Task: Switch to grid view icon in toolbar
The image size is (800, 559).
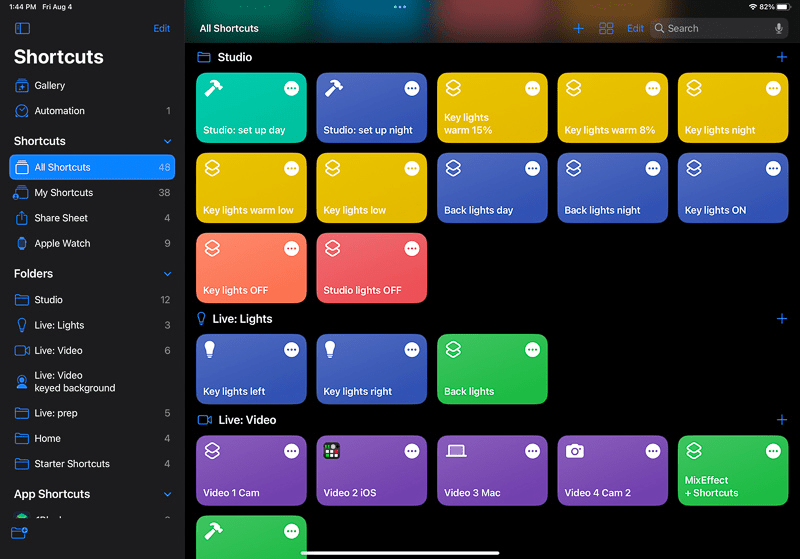Action: pyautogui.click(x=606, y=28)
